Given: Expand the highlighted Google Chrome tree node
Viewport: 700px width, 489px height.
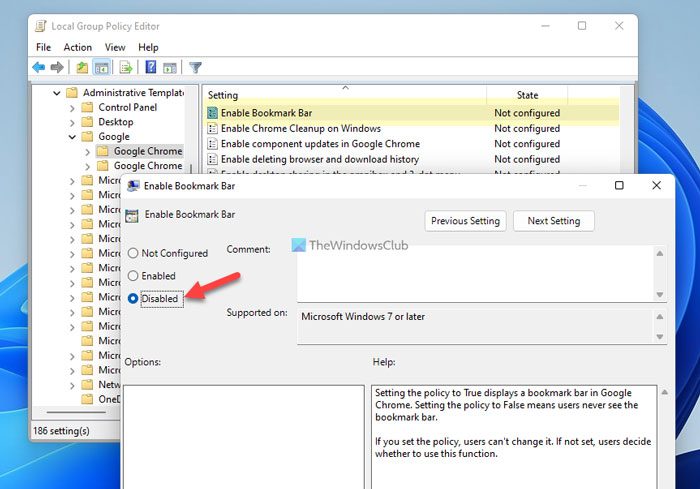Looking at the screenshot, I should (x=88, y=152).
